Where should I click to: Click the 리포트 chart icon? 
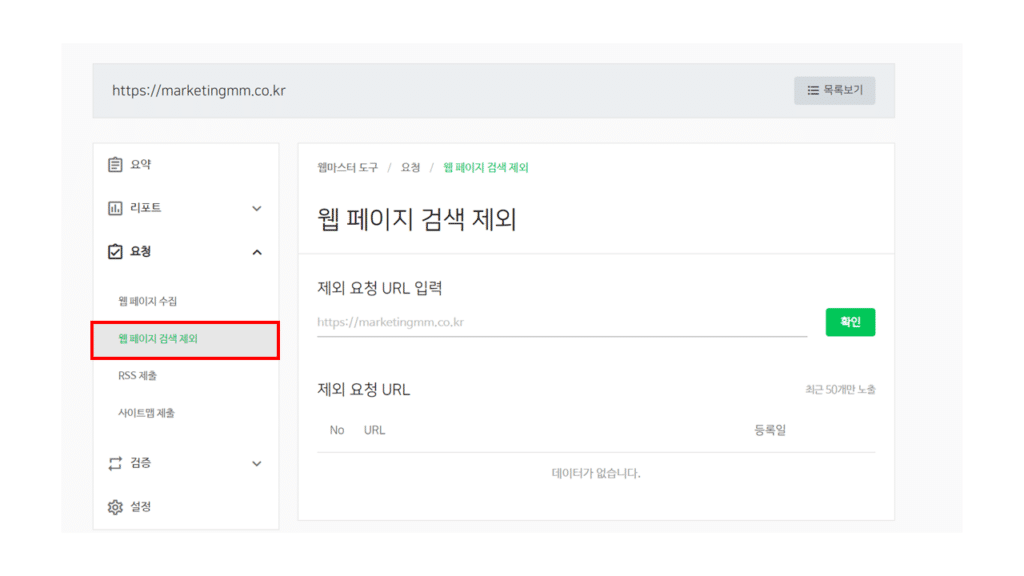point(115,208)
